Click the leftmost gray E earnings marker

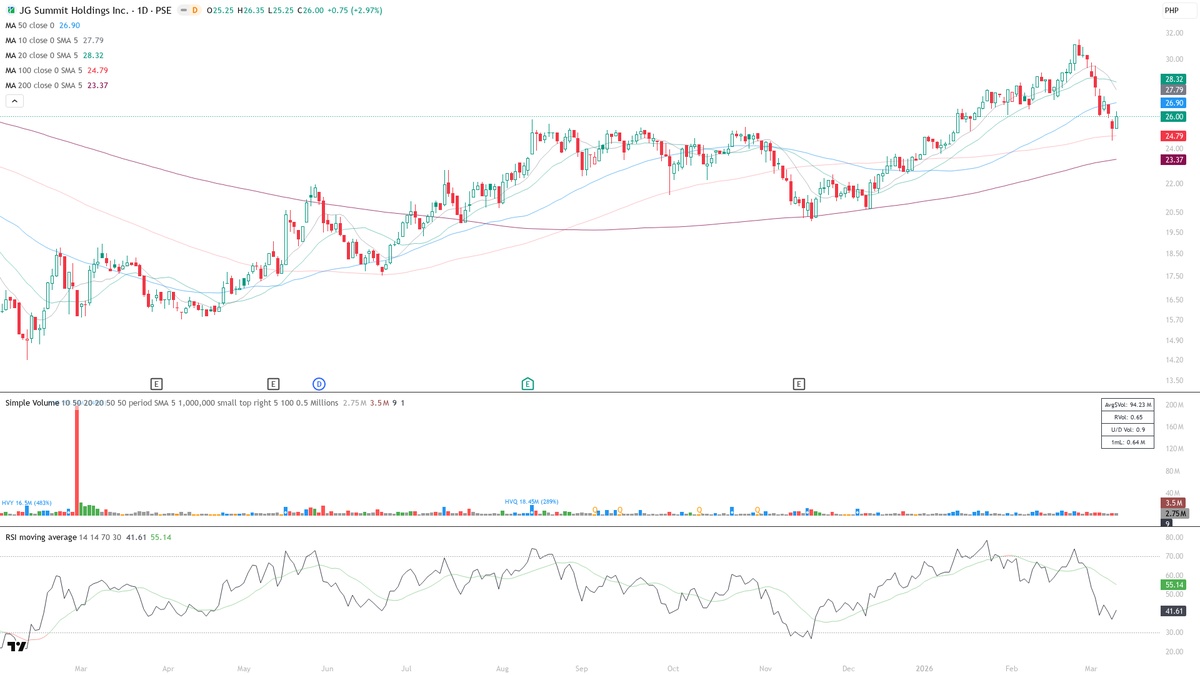tap(156, 383)
